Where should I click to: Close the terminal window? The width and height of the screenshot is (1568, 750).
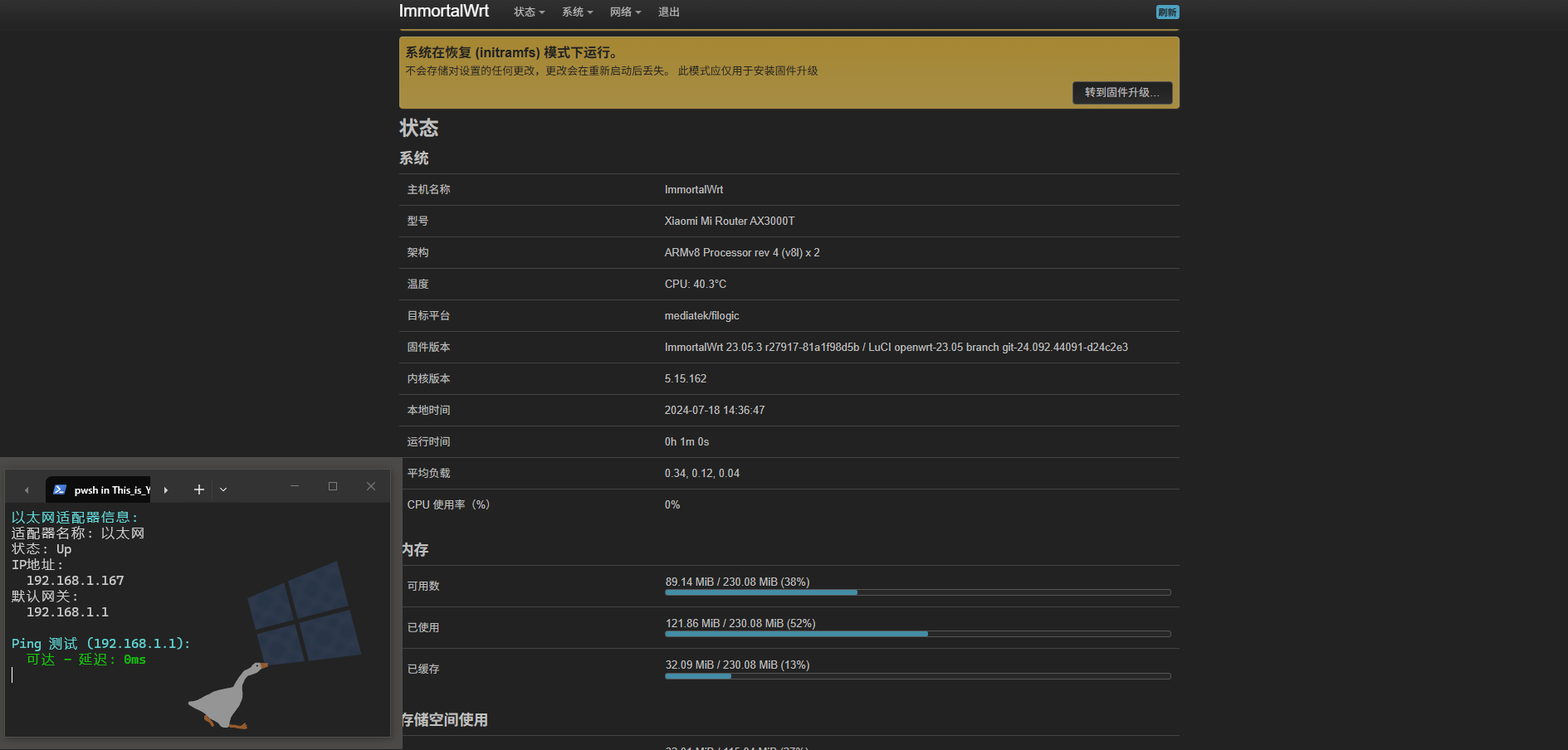point(371,487)
